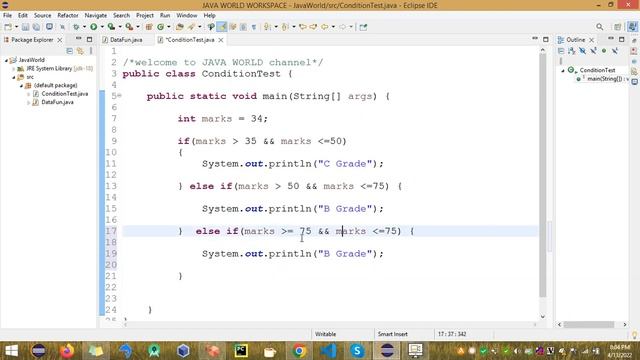Open the dropdown arrow beside the Run button
640x360 pixels.
pyautogui.click(x=102, y=27)
